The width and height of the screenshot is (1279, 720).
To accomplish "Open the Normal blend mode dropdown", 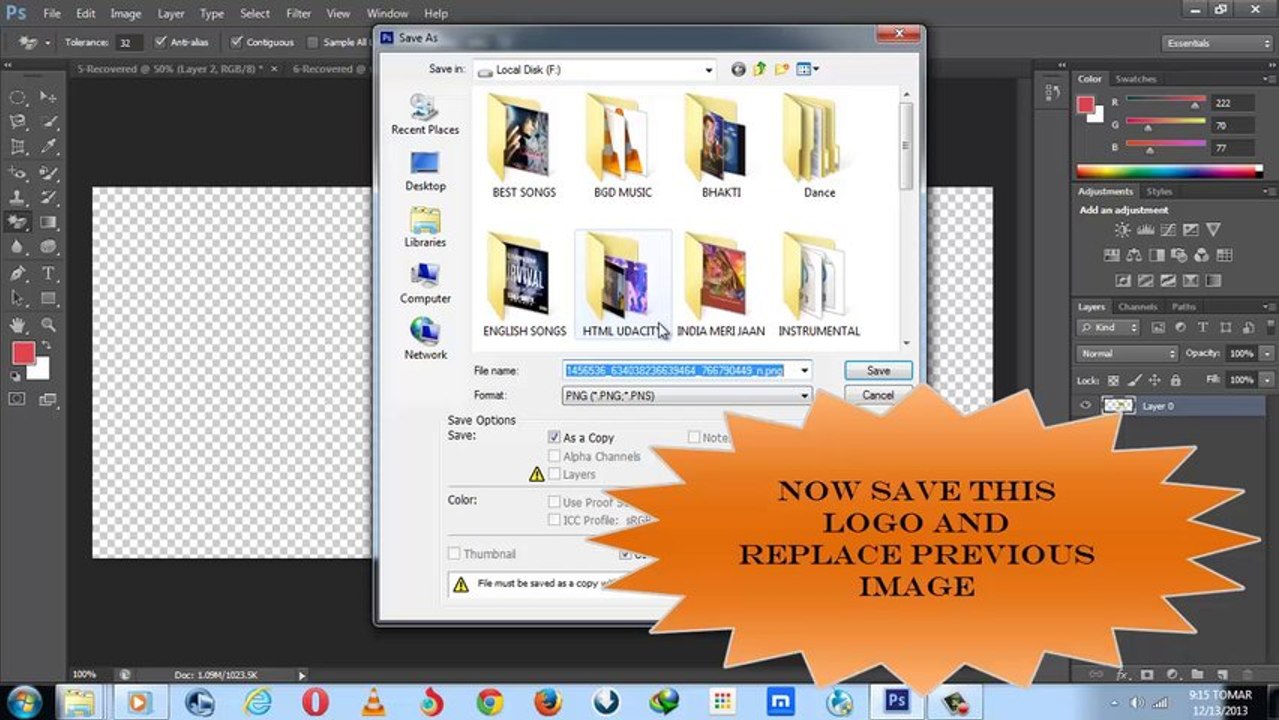I will tap(1128, 353).
